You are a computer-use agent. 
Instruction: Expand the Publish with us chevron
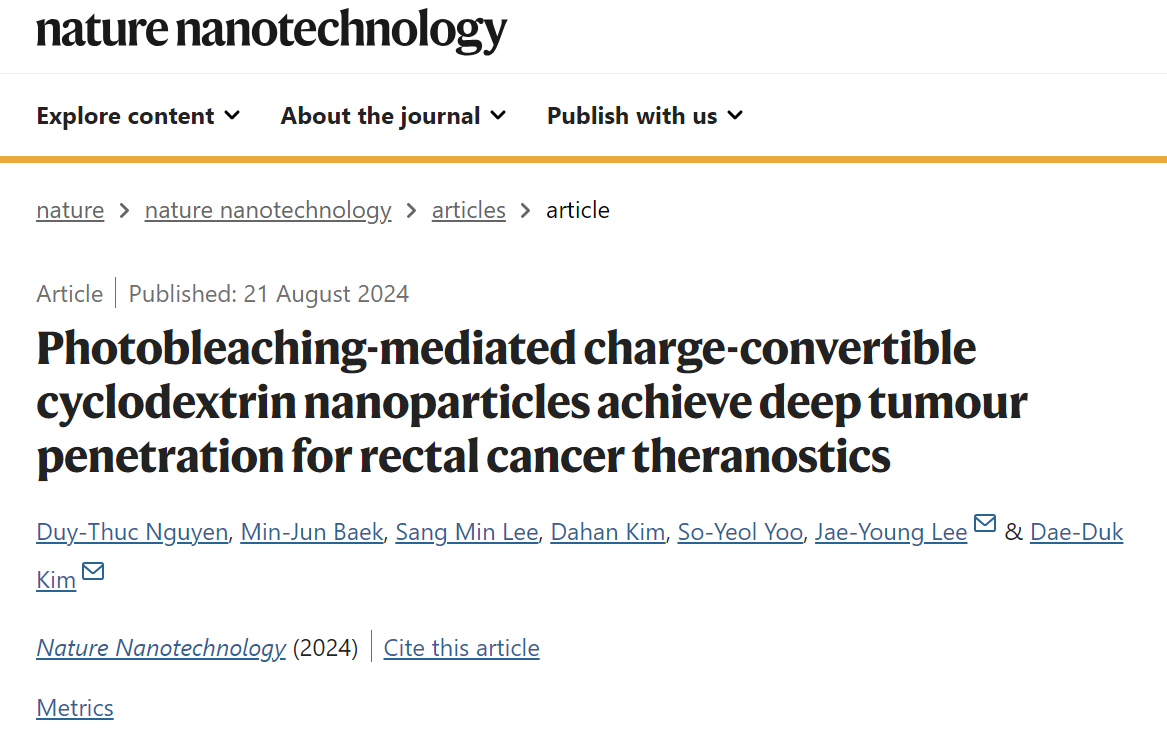pyautogui.click(x=735, y=115)
